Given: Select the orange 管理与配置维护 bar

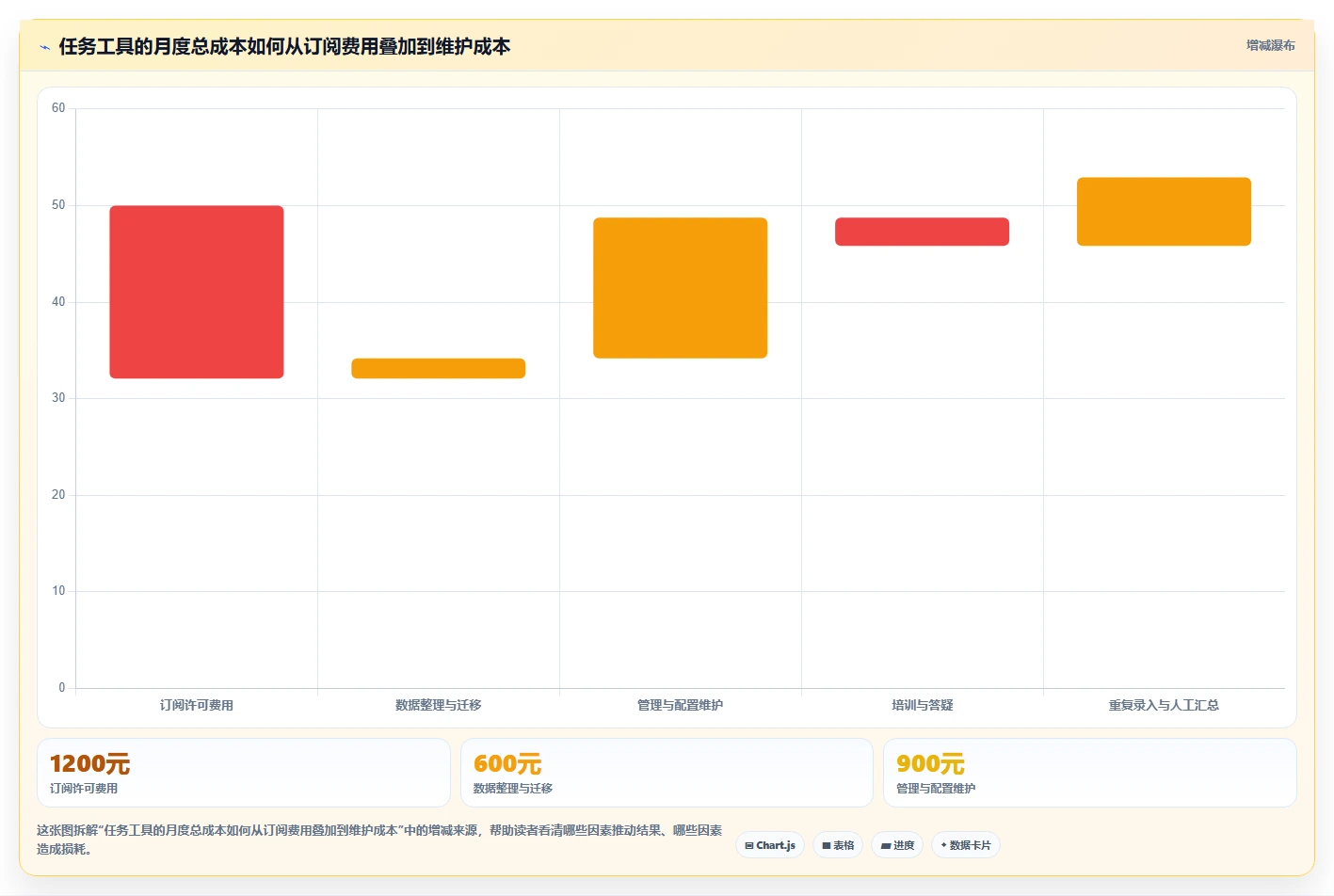Looking at the screenshot, I should click(681, 288).
